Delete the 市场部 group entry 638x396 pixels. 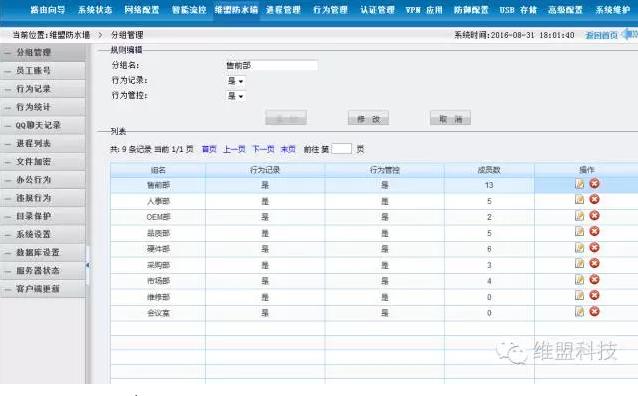pyautogui.click(x=594, y=280)
